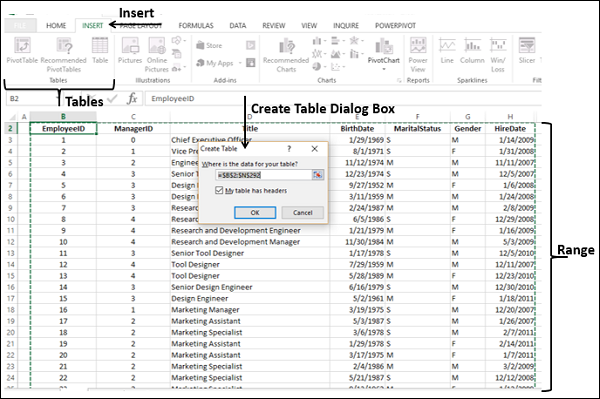
Task: Insert a Slicer filter
Action: pos(527,50)
